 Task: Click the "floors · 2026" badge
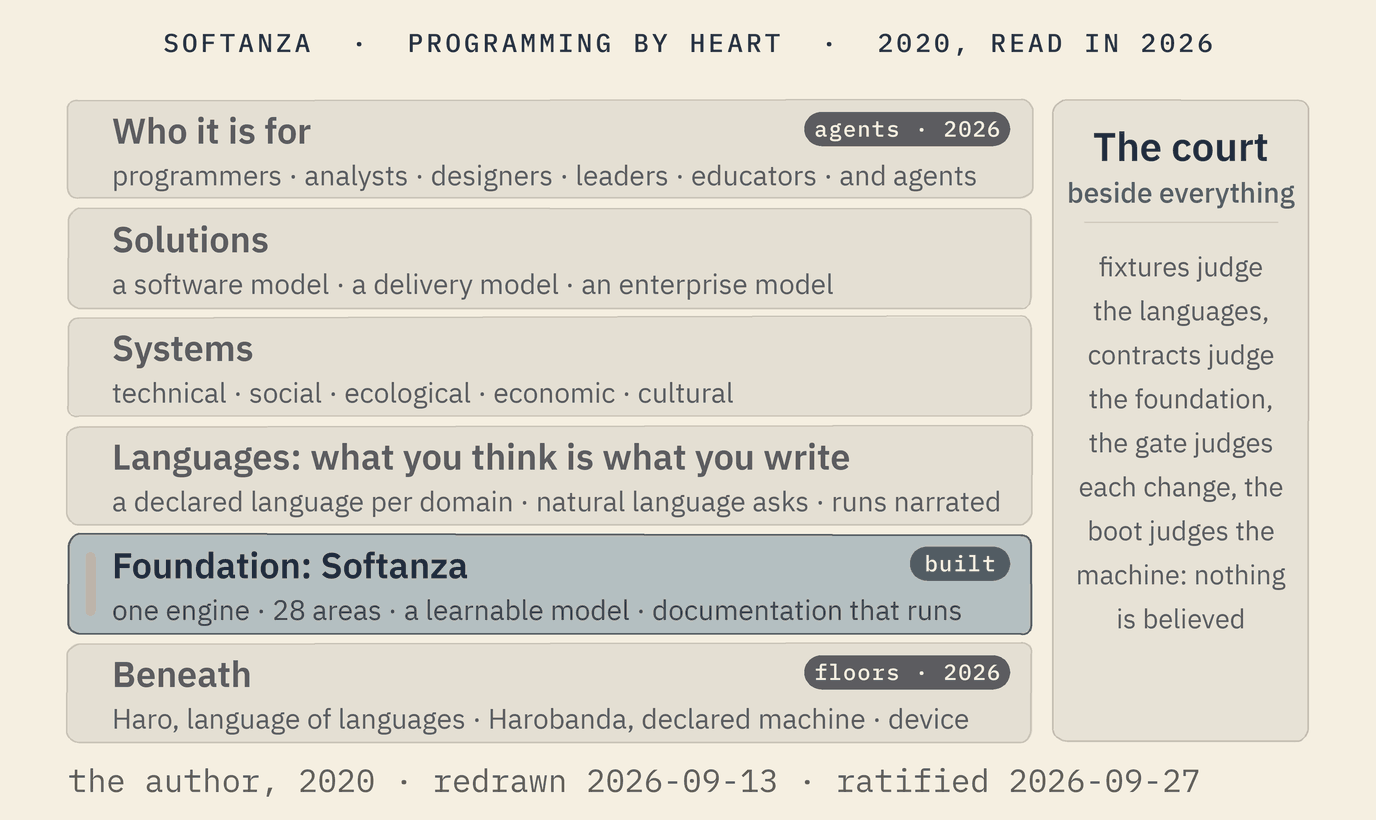tap(907, 673)
